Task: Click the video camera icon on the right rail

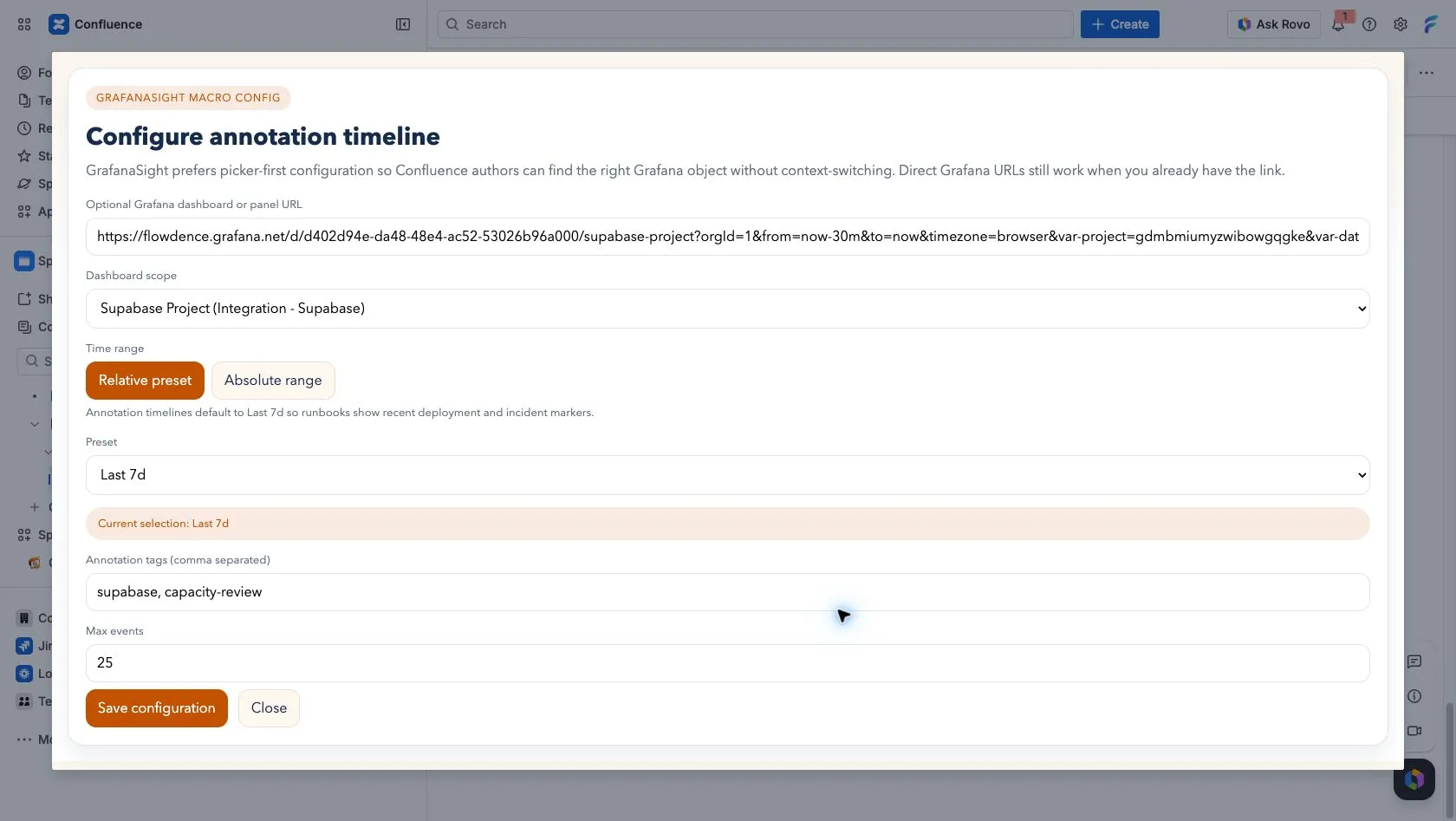Action: click(x=1414, y=731)
